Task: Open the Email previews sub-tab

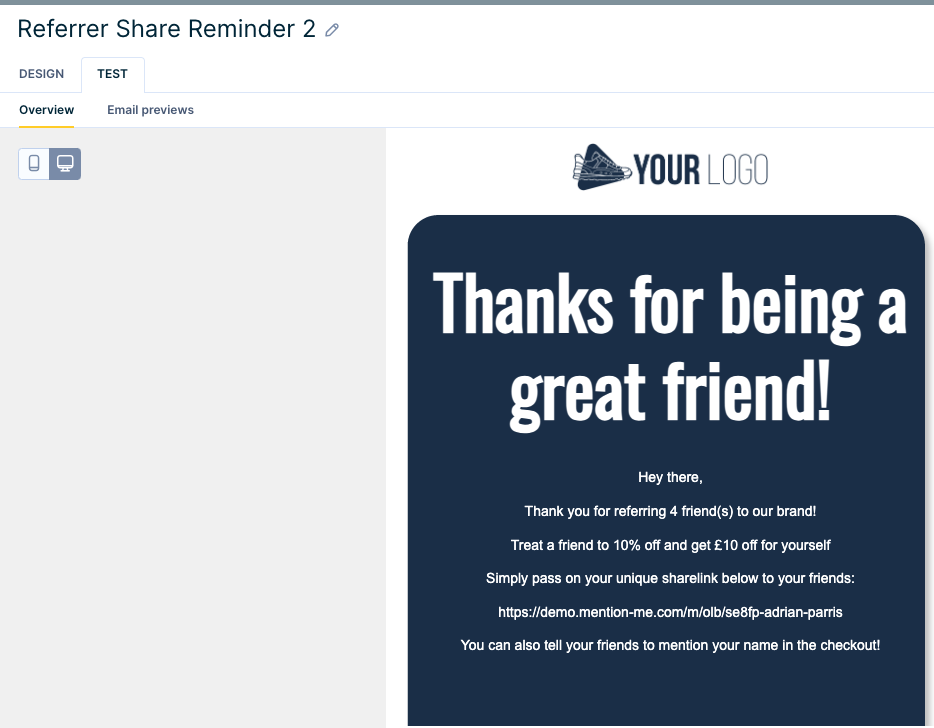Action: pyautogui.click(x=151, y=110)
